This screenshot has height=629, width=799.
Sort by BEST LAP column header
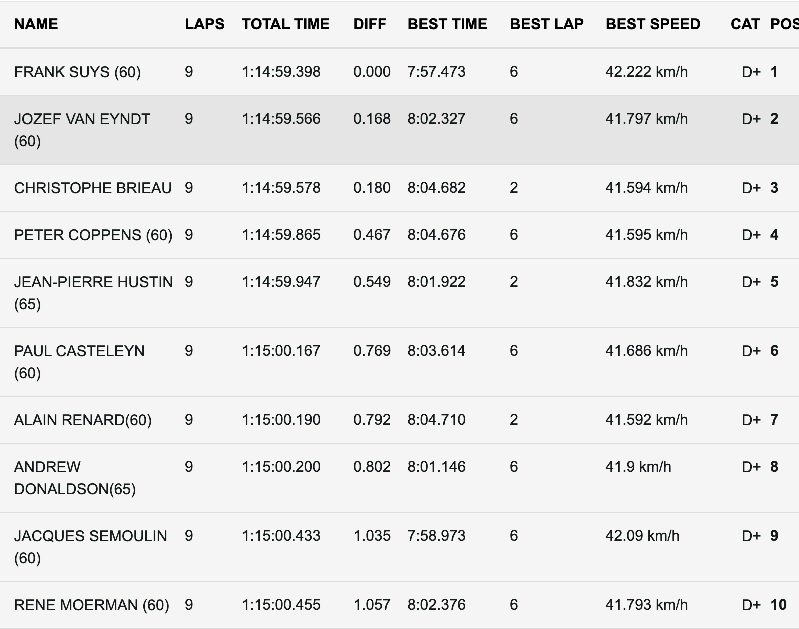[x=546, y=24]
